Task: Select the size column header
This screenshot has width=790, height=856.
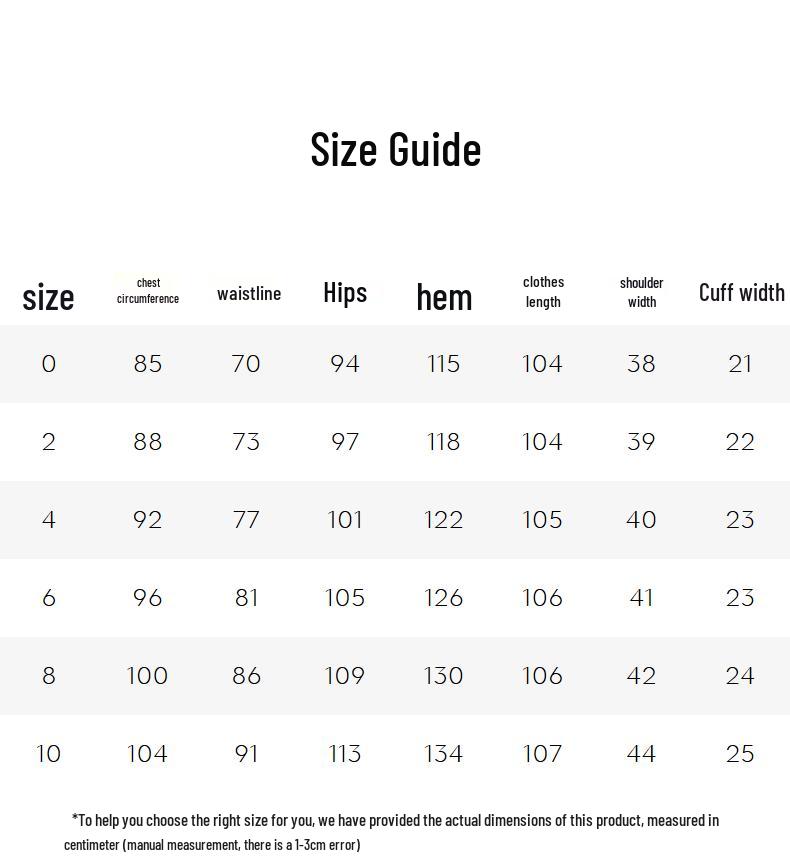Action: pos(48,297)
